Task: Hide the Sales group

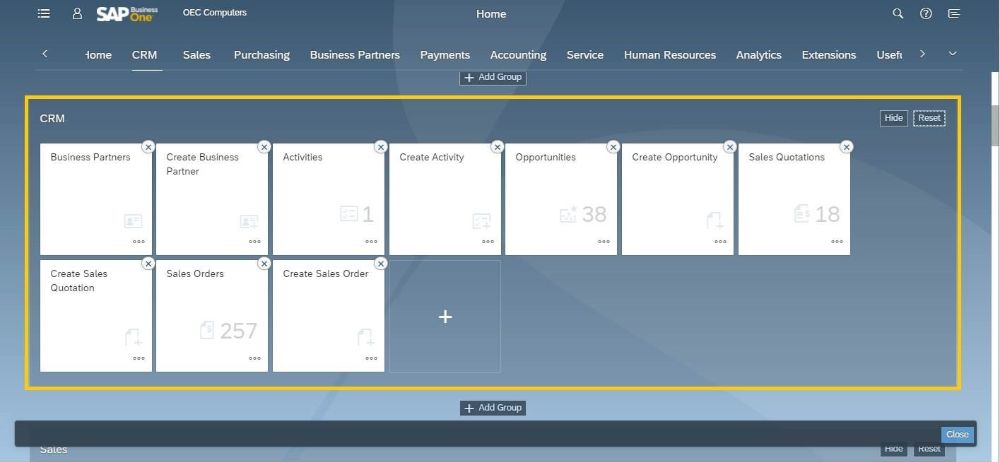Action: 893,449
